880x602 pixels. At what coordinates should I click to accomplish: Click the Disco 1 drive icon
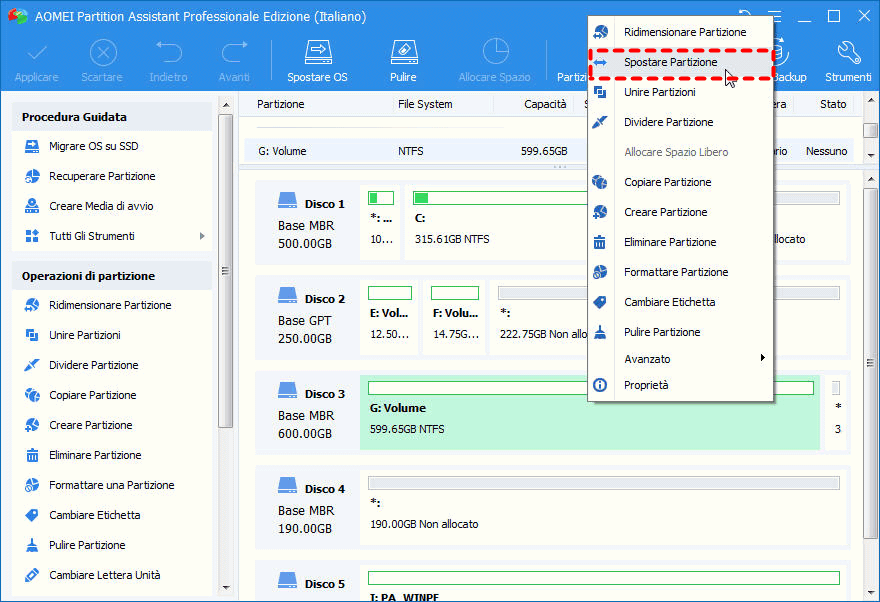[287, 199]
